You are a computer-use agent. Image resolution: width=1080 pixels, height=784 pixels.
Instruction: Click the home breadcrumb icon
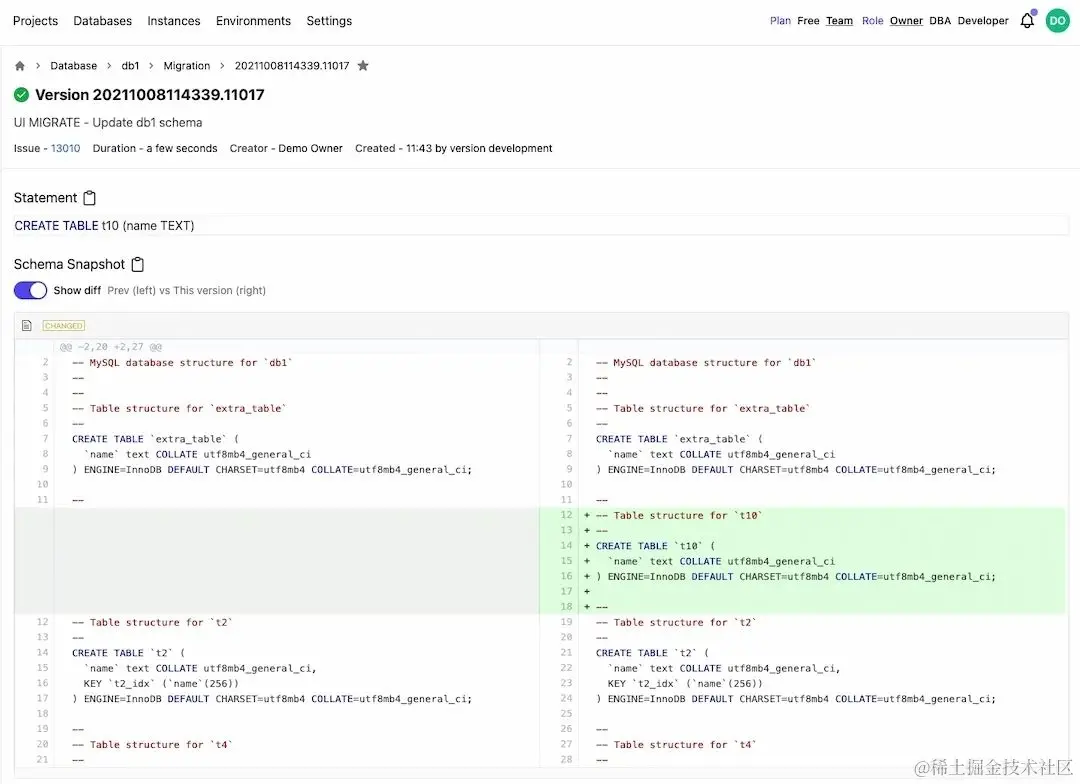19,65
